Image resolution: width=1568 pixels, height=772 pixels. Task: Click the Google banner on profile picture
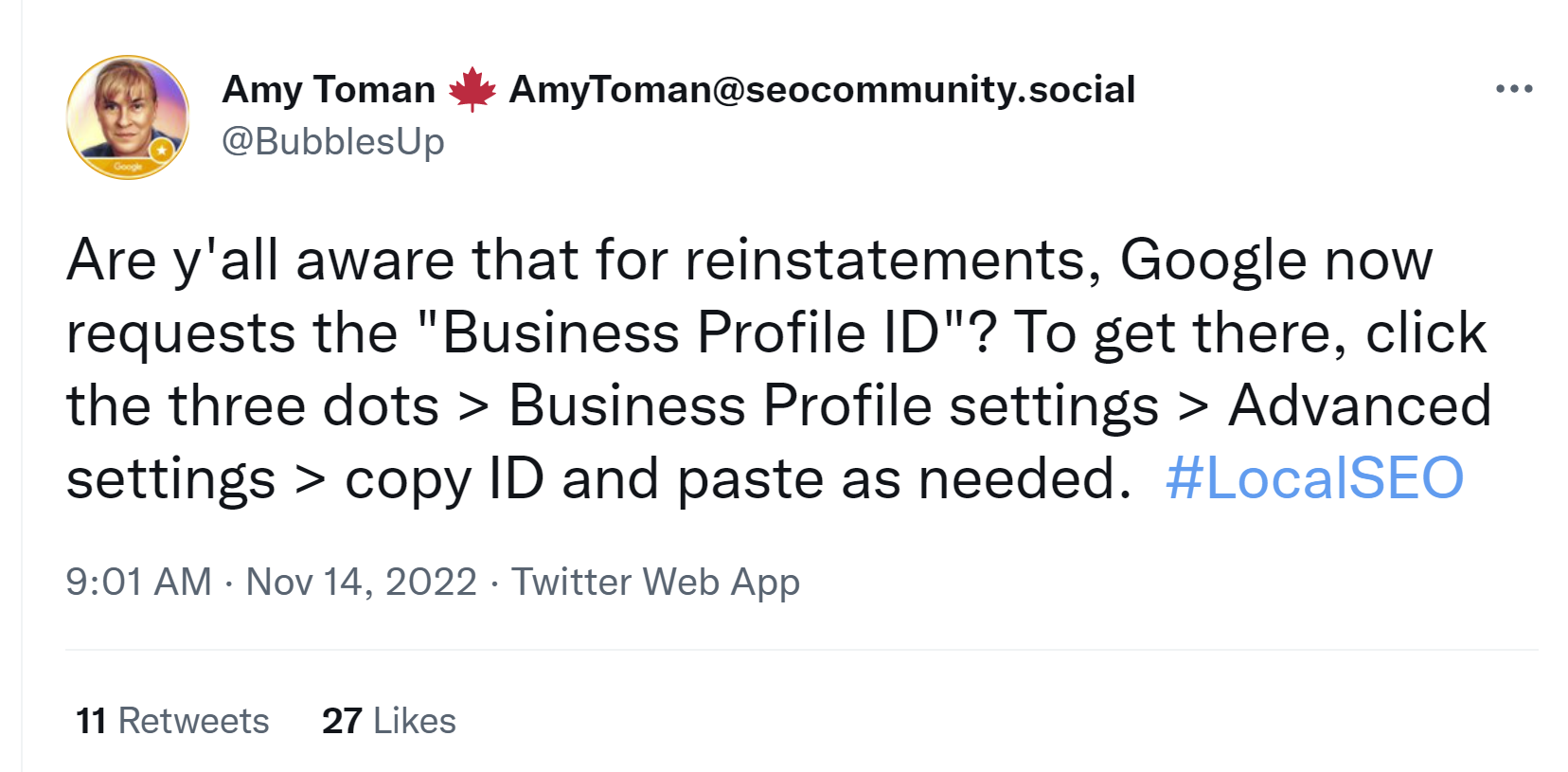[x=128, y=168]
